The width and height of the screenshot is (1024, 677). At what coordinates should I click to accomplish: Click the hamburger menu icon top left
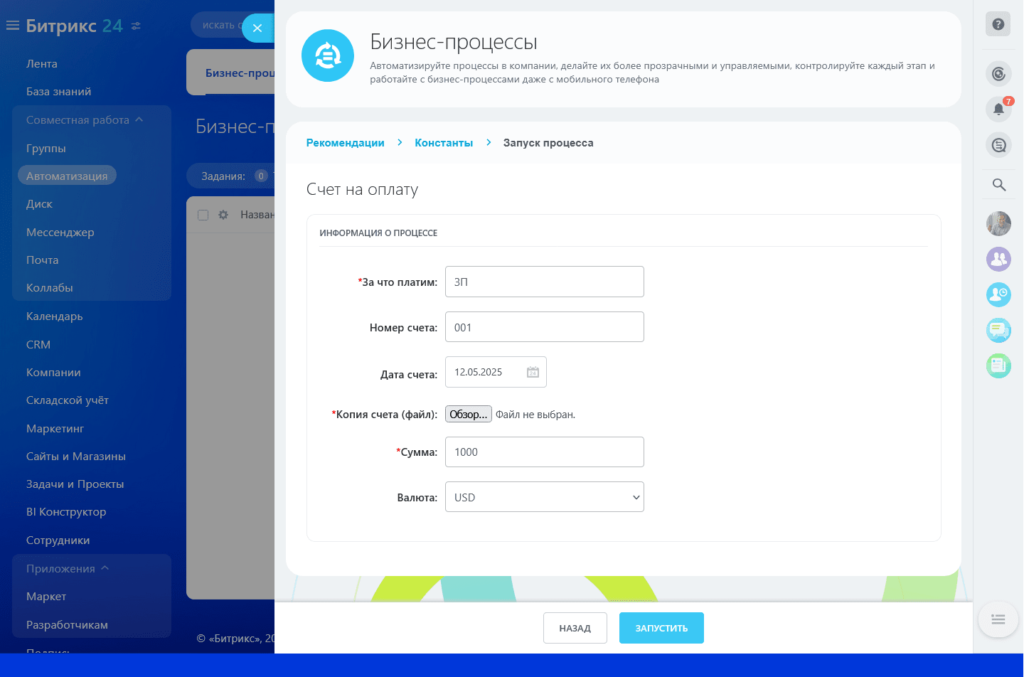(12, 27)
